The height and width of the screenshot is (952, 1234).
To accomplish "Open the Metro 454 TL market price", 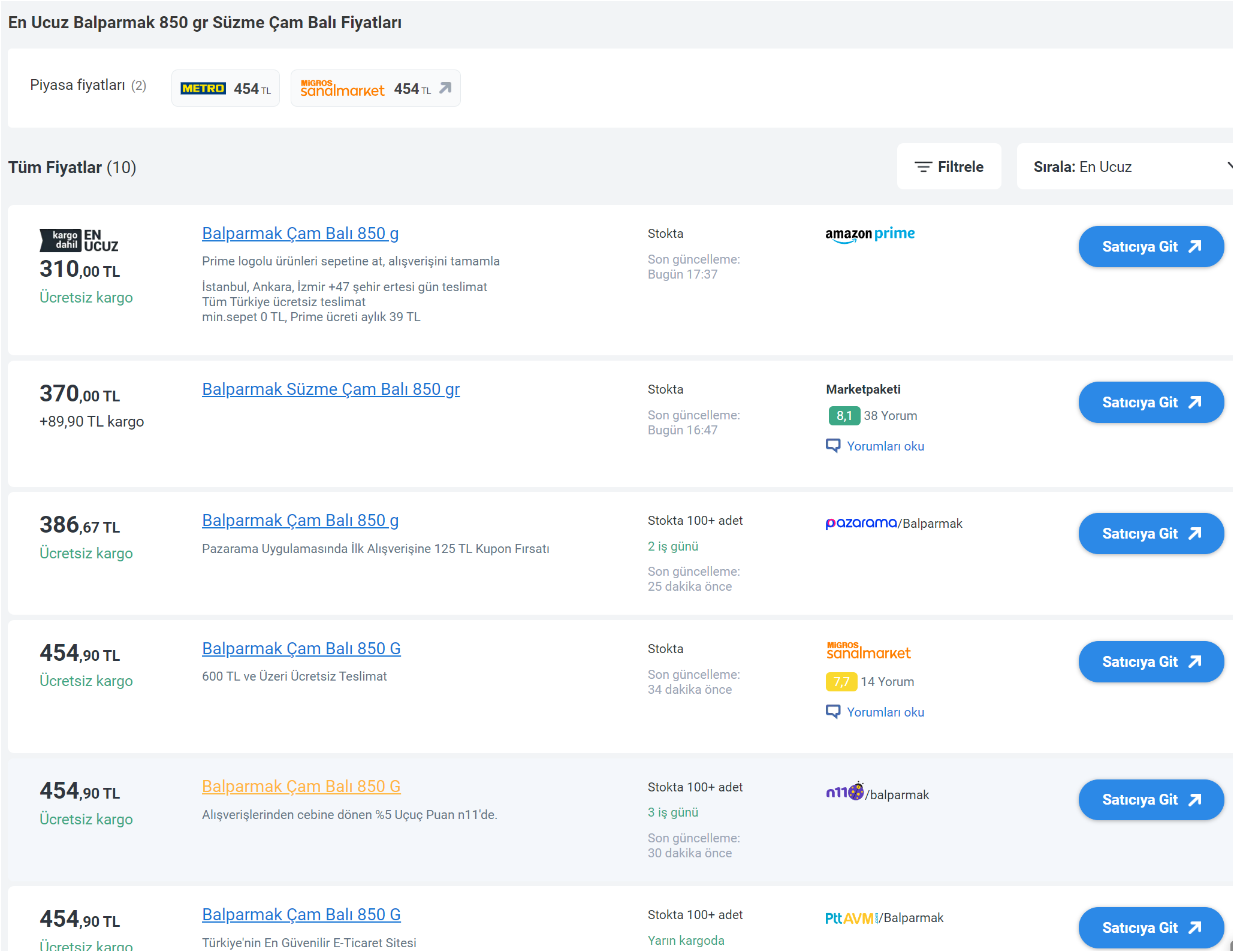I will click(225, 88).
